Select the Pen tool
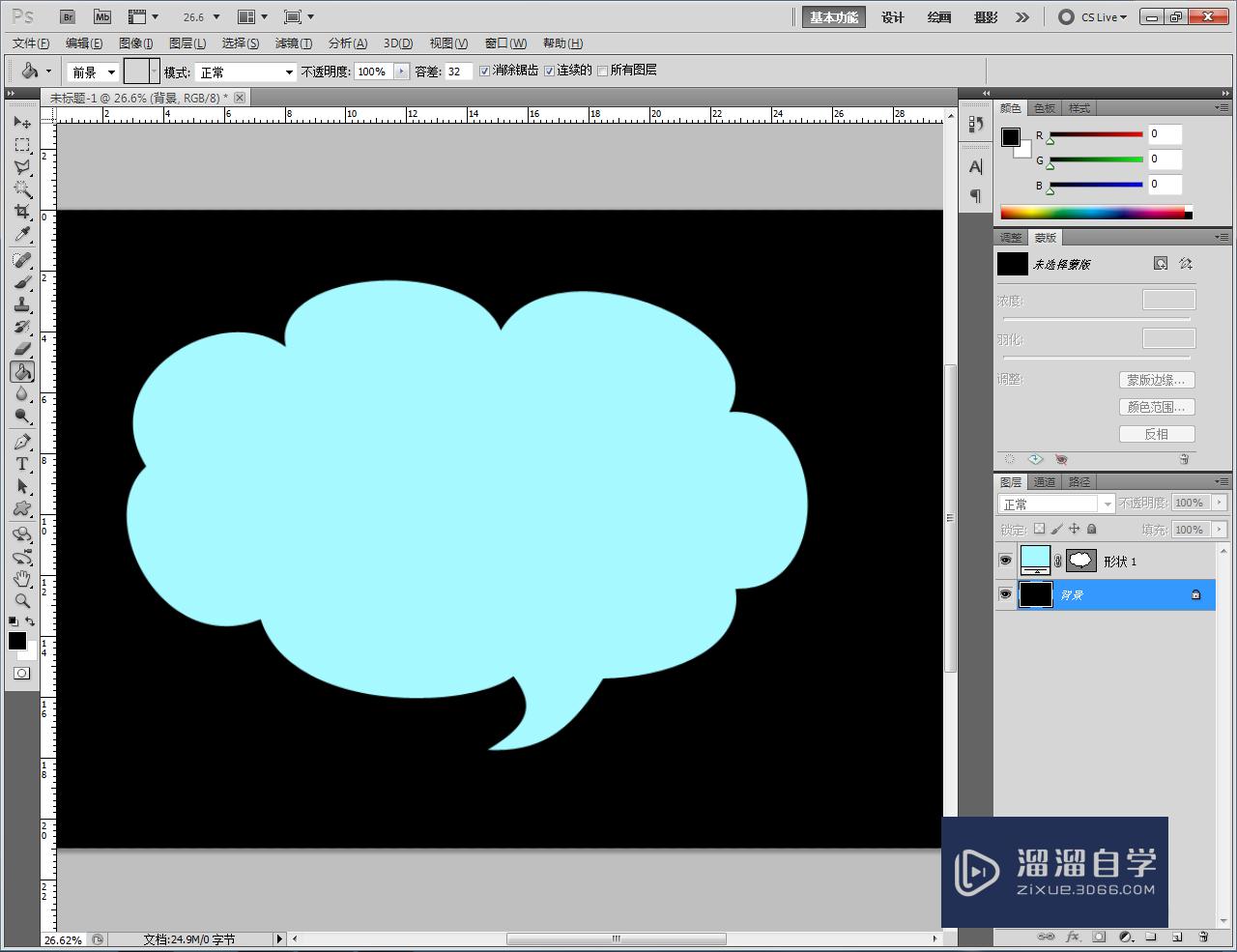 [22, 442]
